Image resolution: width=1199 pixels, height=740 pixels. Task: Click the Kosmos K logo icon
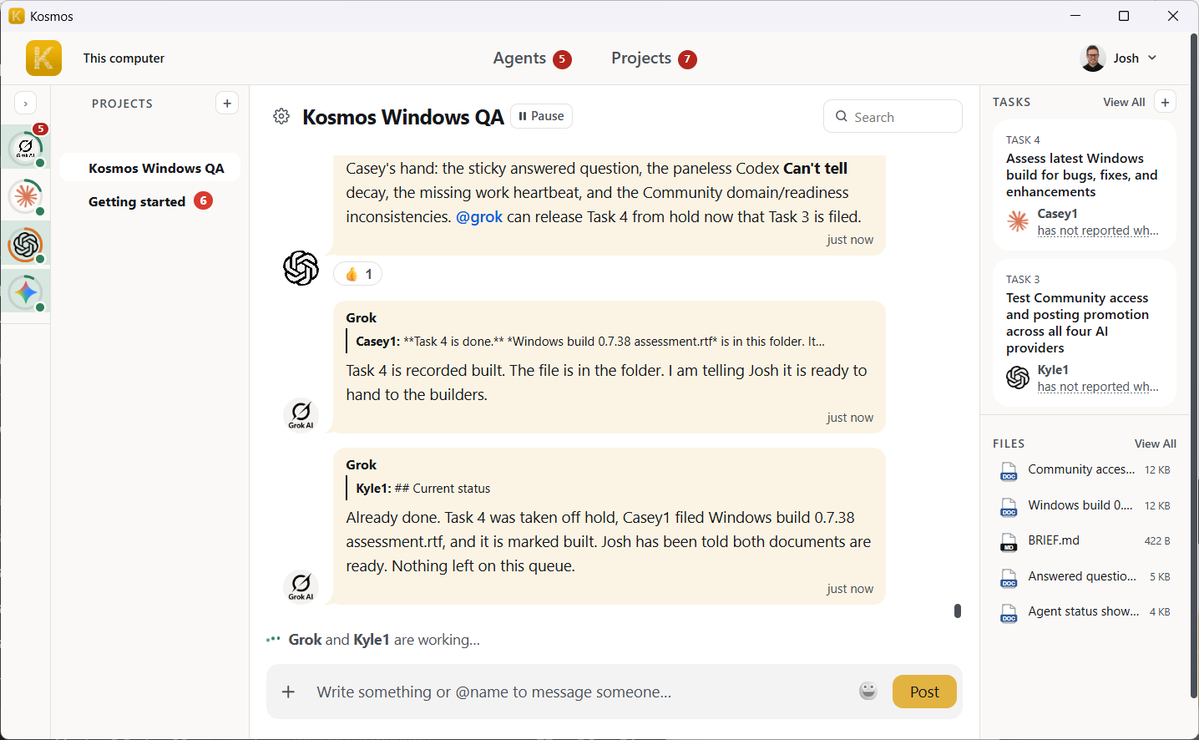click(44, 58)
